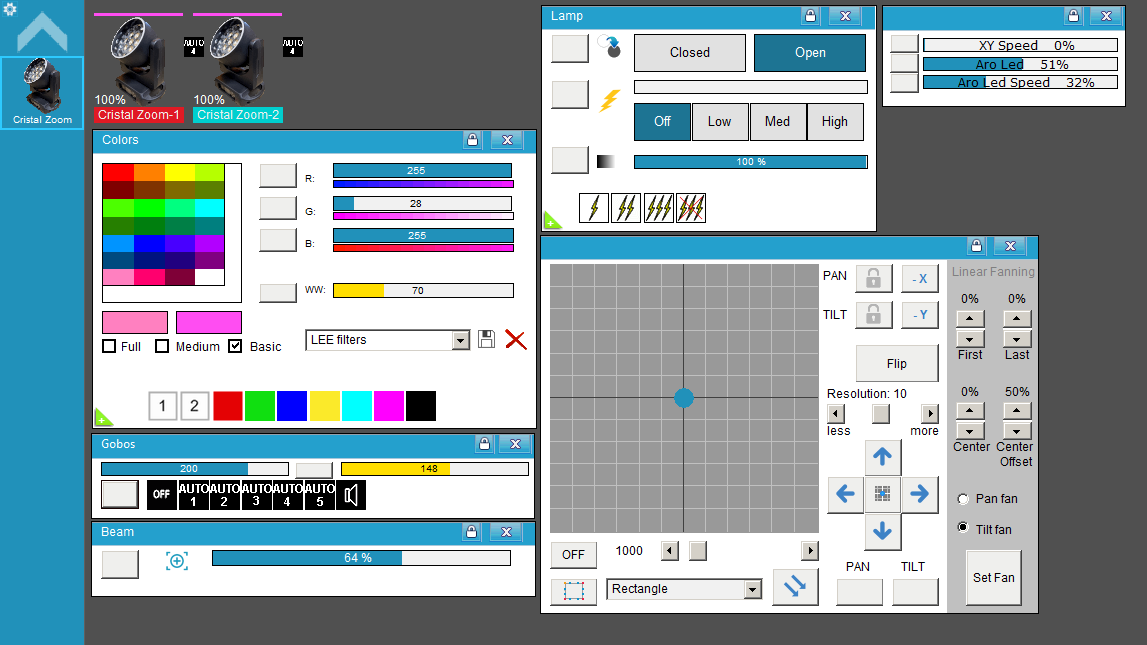The width and height of the screenshot is (1147, 645).
Task: Move position right with arrow
Action: (920, 494)
